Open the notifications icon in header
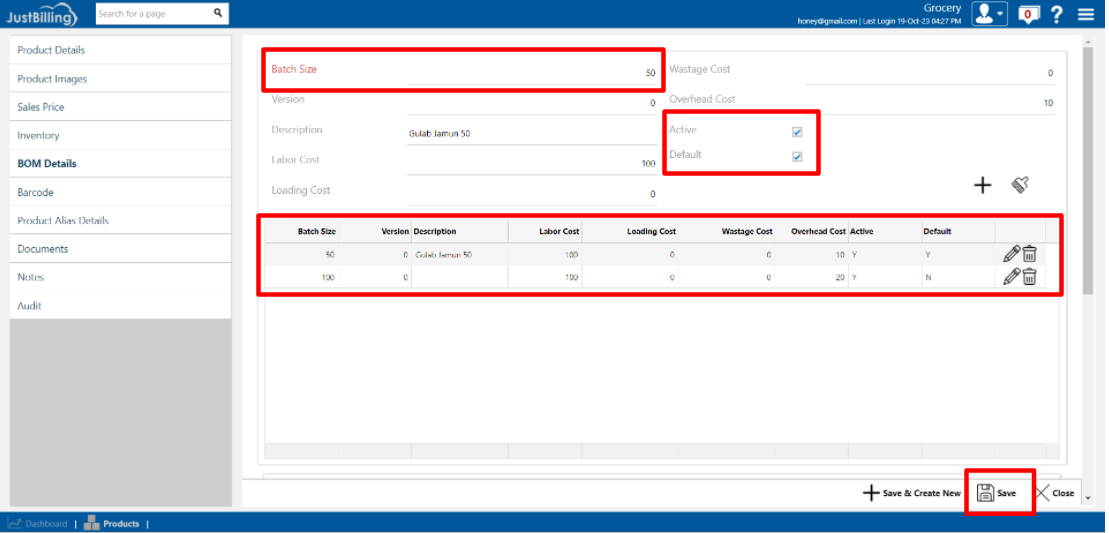The width and height of the screenshot is (1109, 533). [x=1025, y=14]
